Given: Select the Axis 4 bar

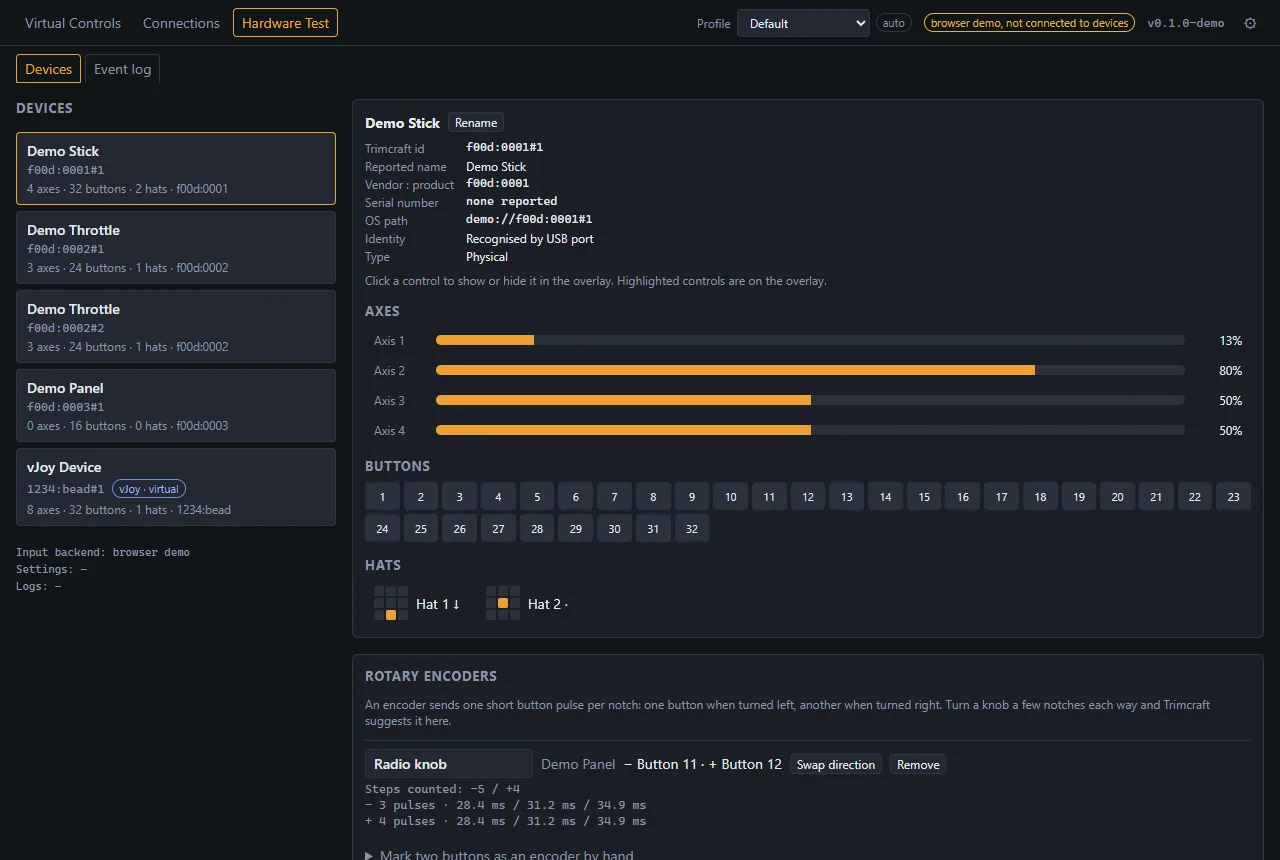Looking at the screenshot, I should pos(810,431).
